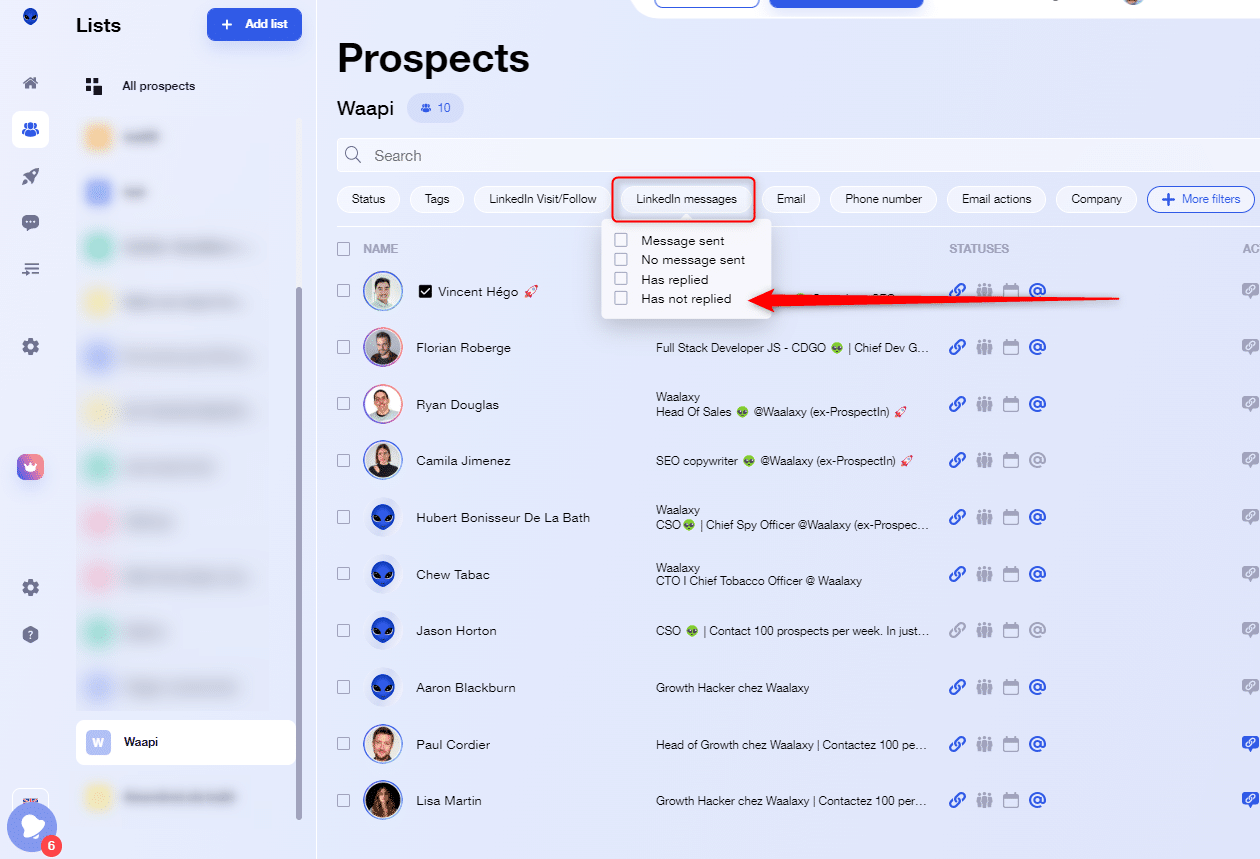Tick the checkbox for Jason Horton

click(343, 630)
